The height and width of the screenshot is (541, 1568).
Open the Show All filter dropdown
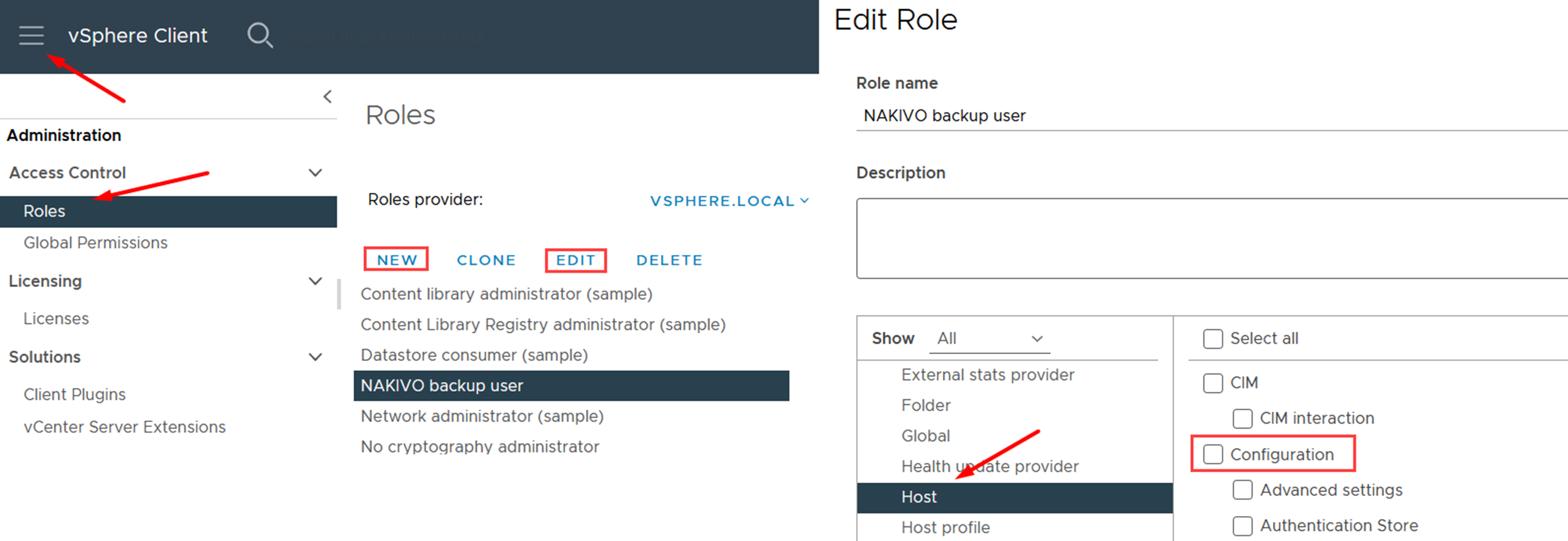[989, 338]
